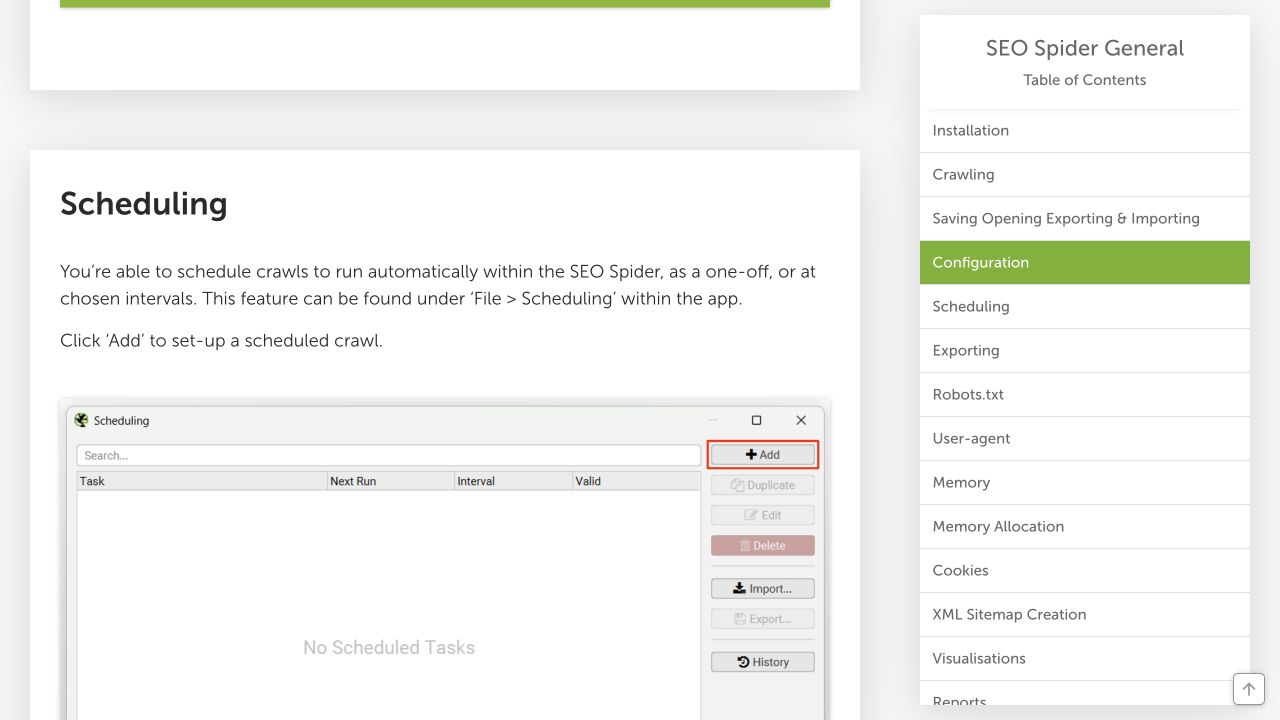Viewport: 1280px width, 720px height.
Task: Open Saving Opening Exporting & Importing link
Action: tap(1085, 219)
